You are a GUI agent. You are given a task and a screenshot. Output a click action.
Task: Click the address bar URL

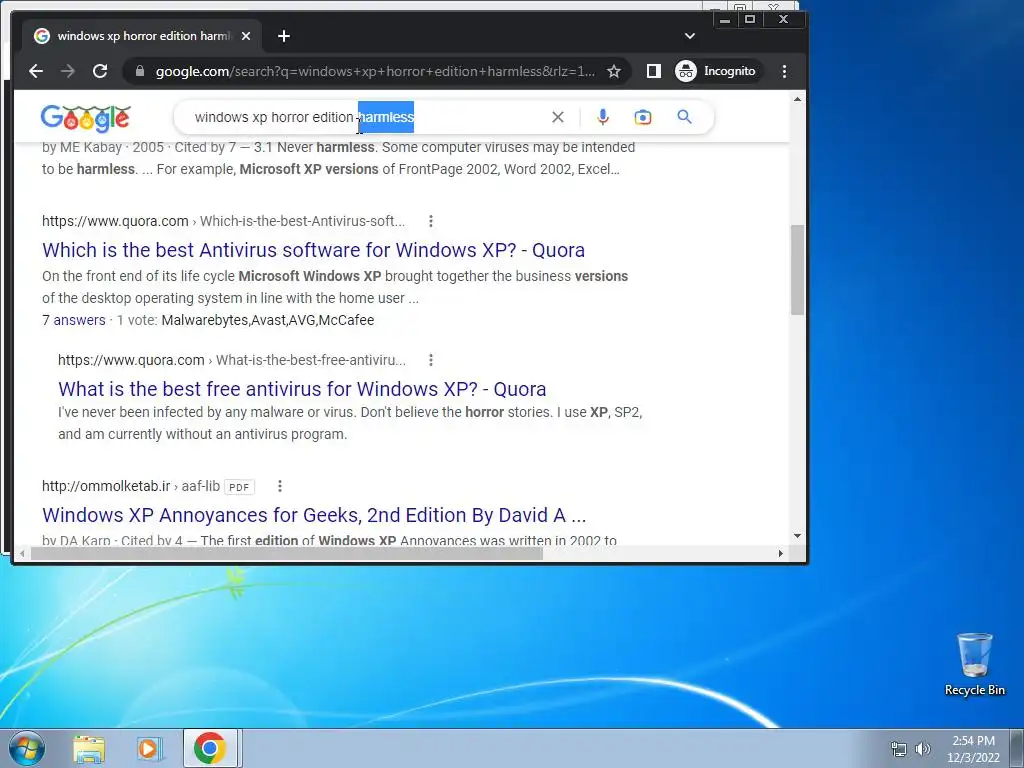click(x=375, y=71)
